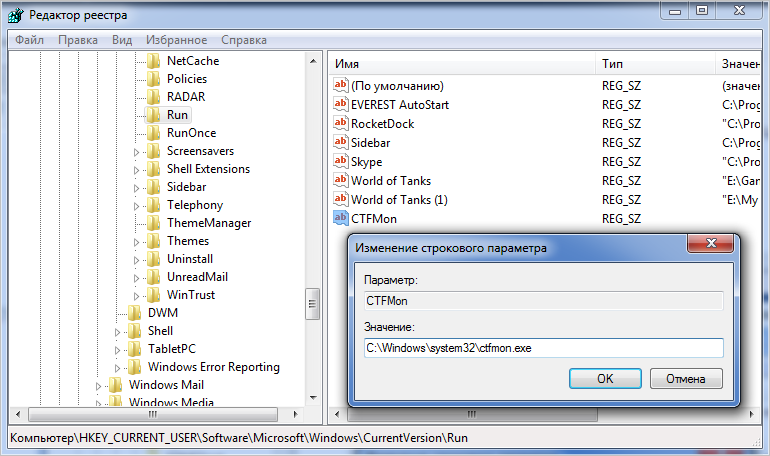Click the CTFMon string value icon
This screenshot has height=456, width=770.
(x=340, y=218)
